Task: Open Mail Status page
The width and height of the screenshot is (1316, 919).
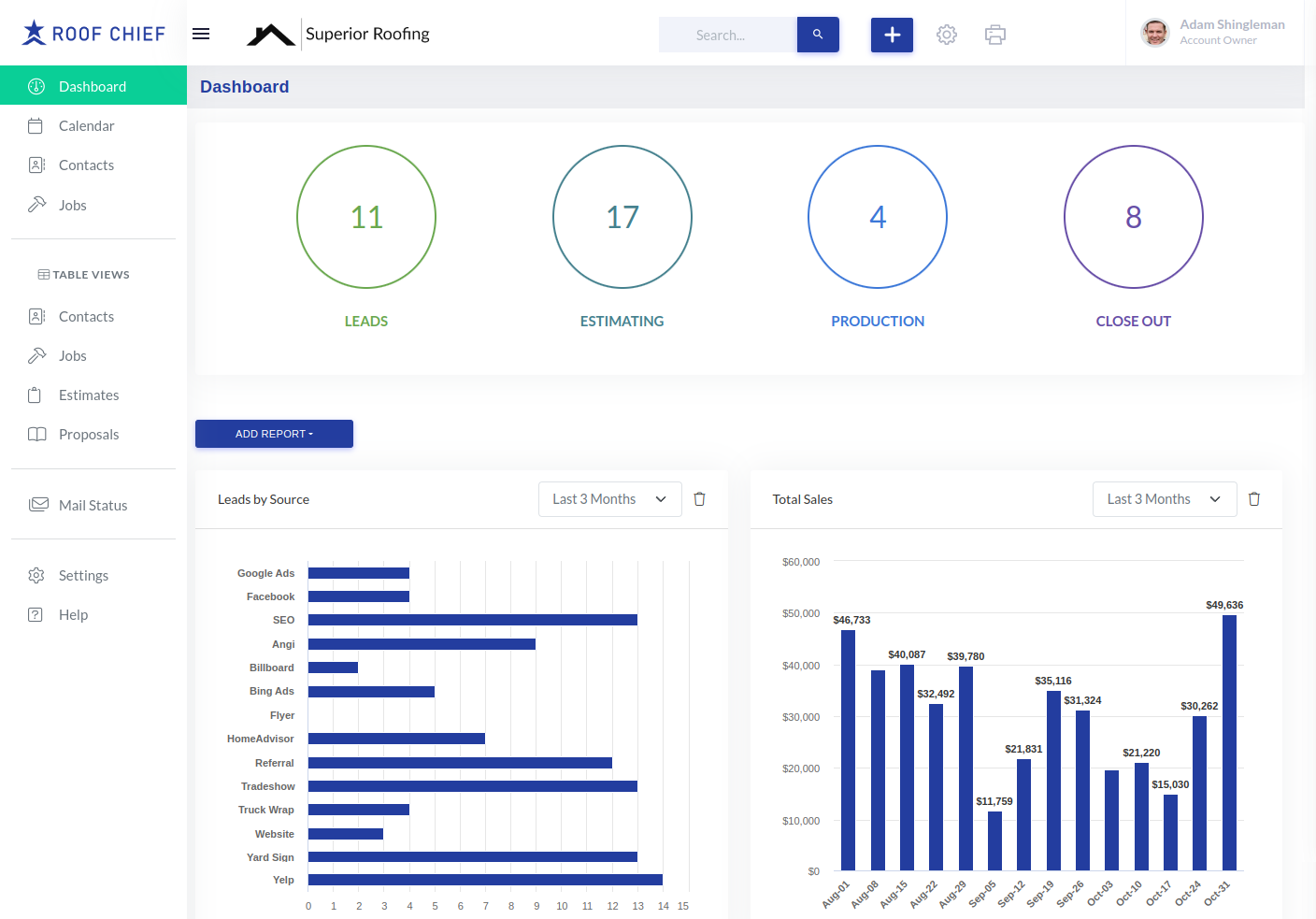Action: tap(93, 505)
